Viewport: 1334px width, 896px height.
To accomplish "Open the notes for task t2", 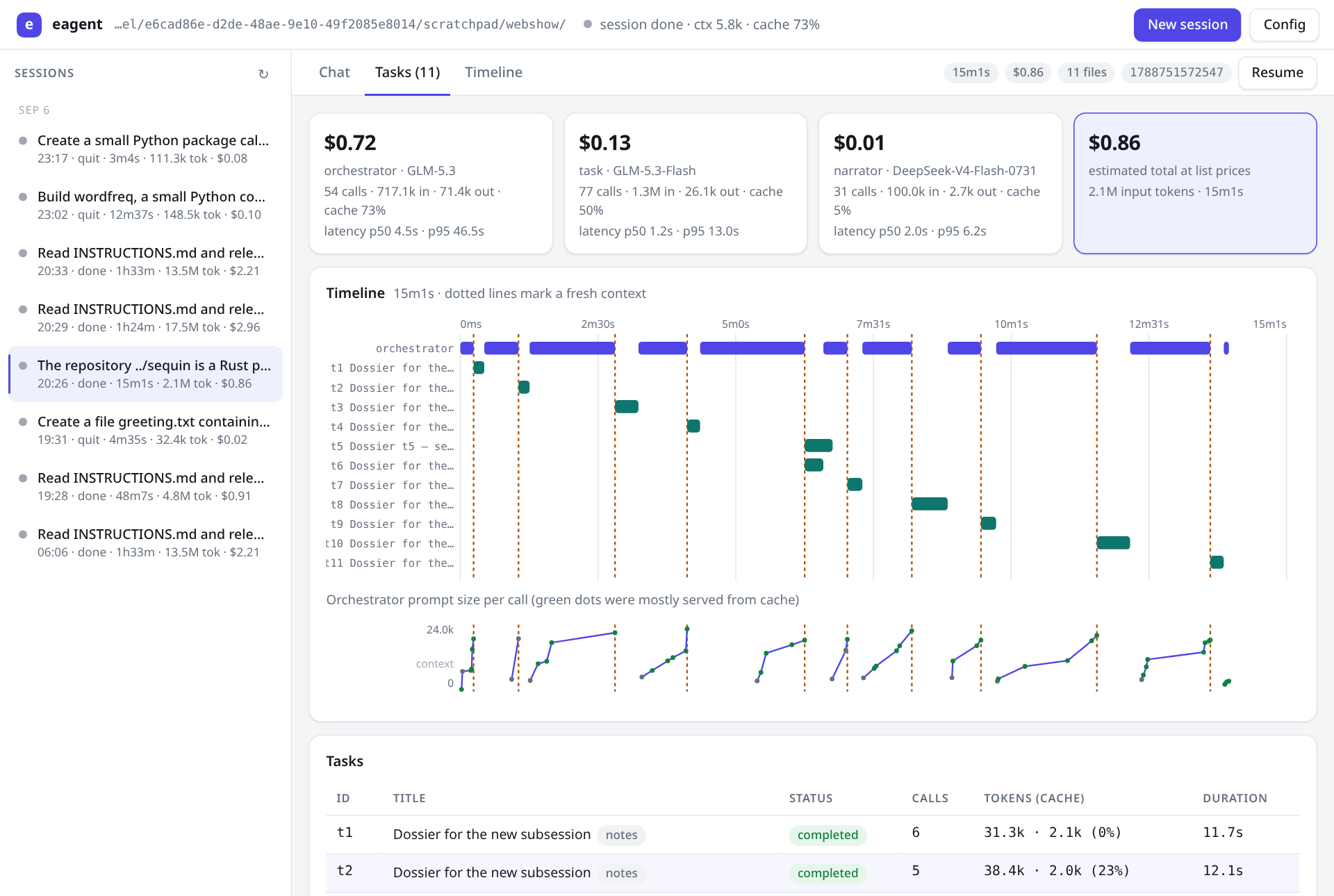I will (621, 873).
